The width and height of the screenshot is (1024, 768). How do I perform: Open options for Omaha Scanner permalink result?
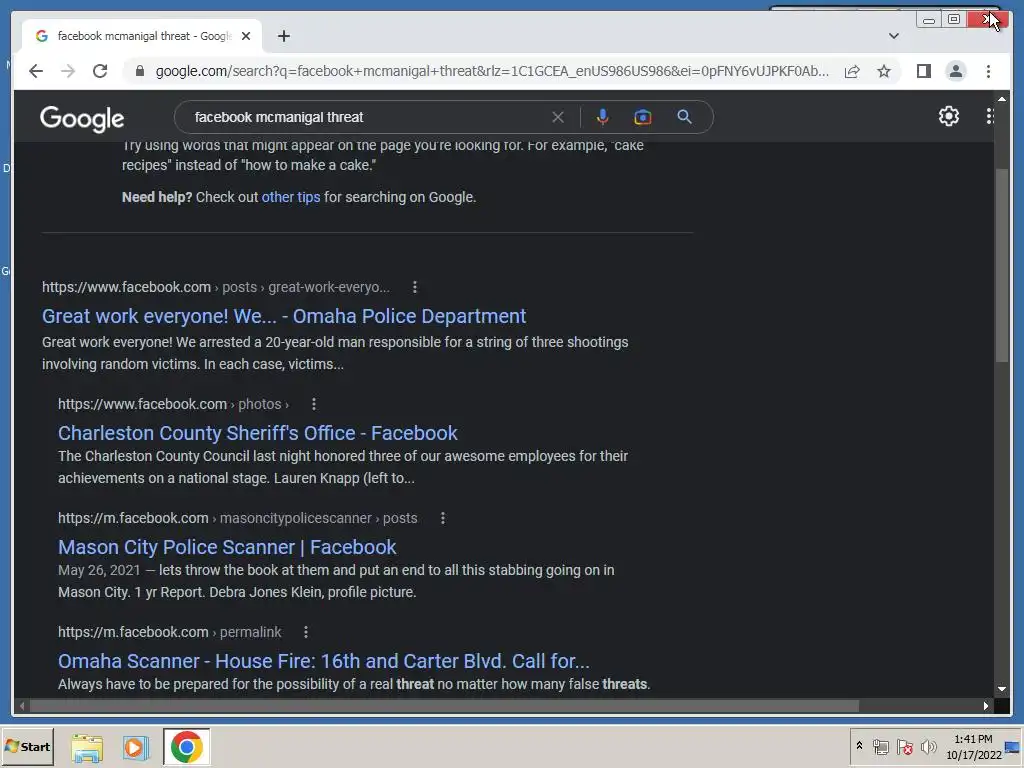[306, 632]
